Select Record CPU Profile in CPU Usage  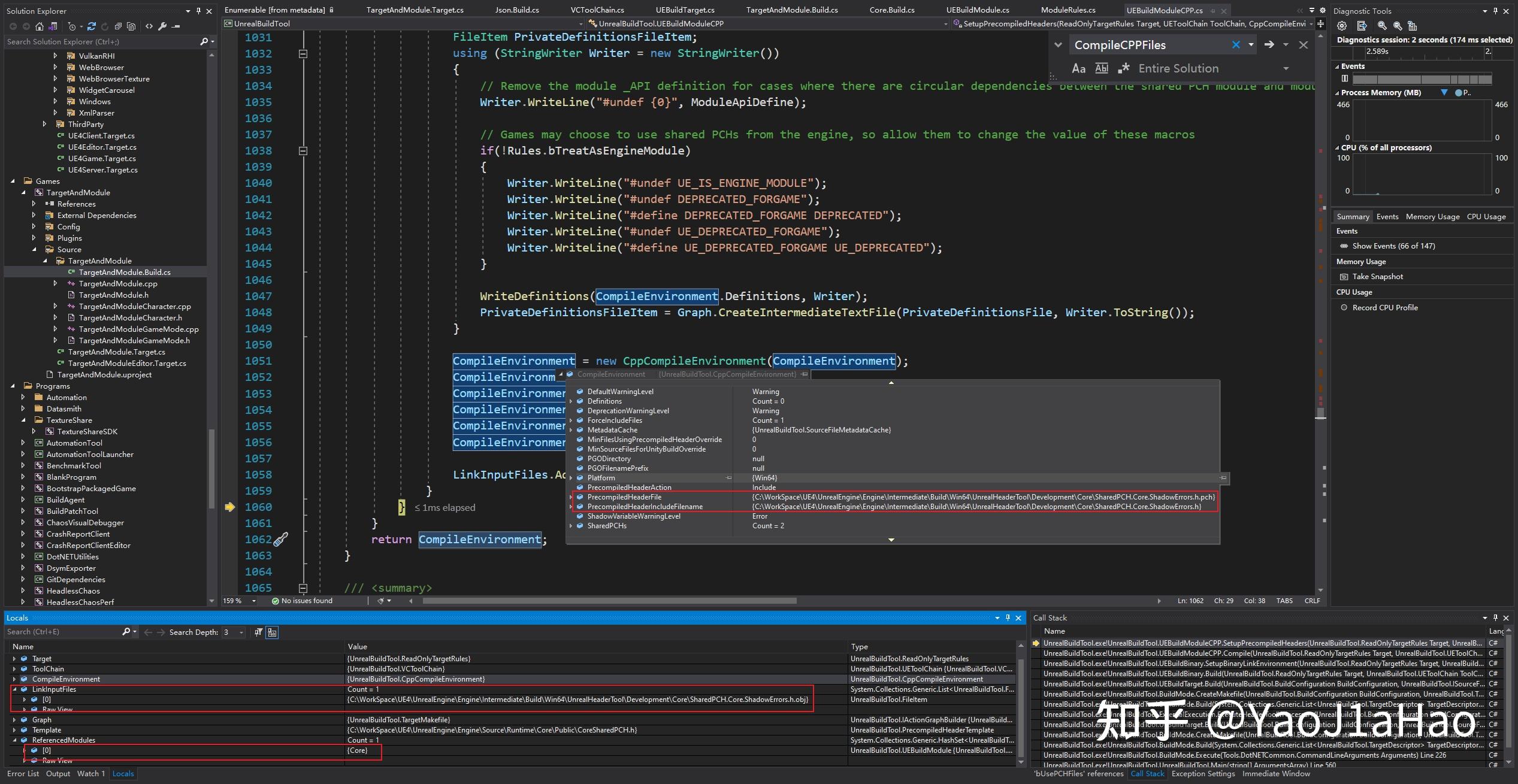(1384, 307)
